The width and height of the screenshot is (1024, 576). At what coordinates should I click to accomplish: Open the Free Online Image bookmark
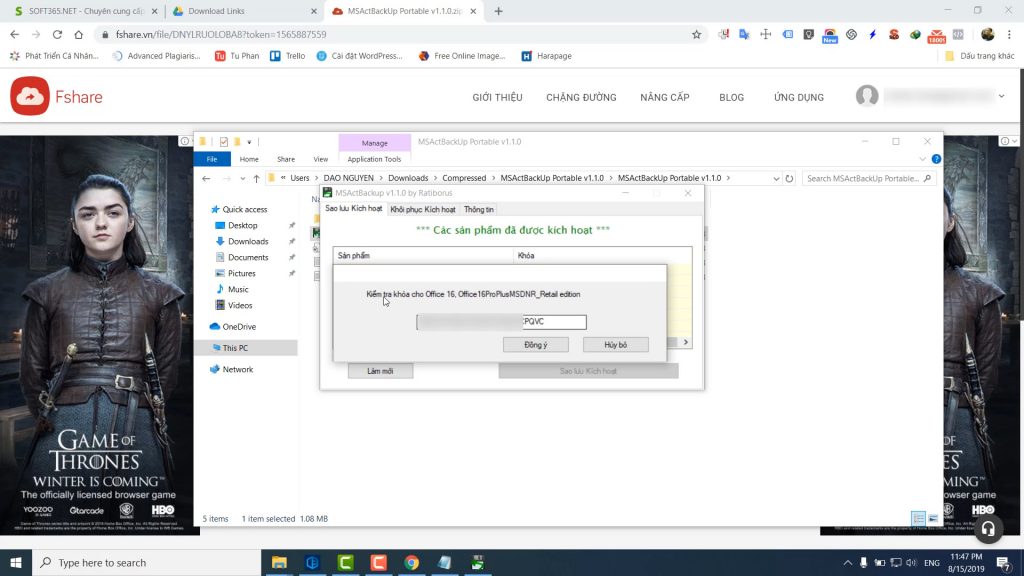pos(462,56)
